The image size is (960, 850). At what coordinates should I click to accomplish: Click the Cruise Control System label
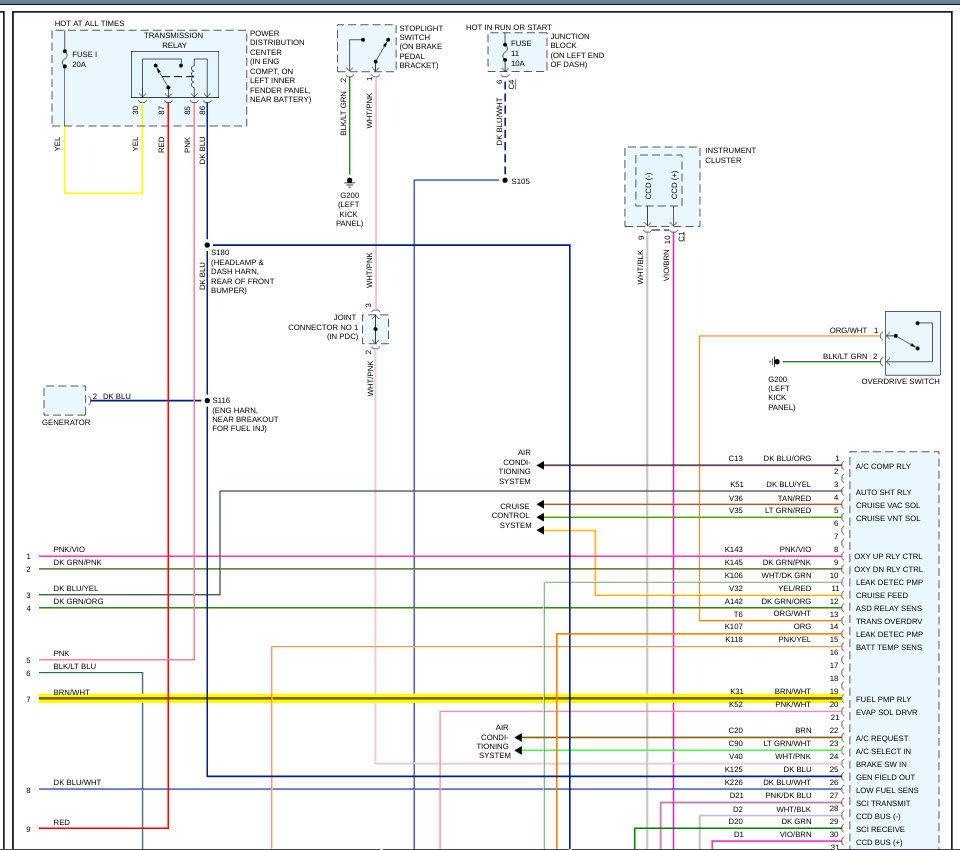point(516,515)
